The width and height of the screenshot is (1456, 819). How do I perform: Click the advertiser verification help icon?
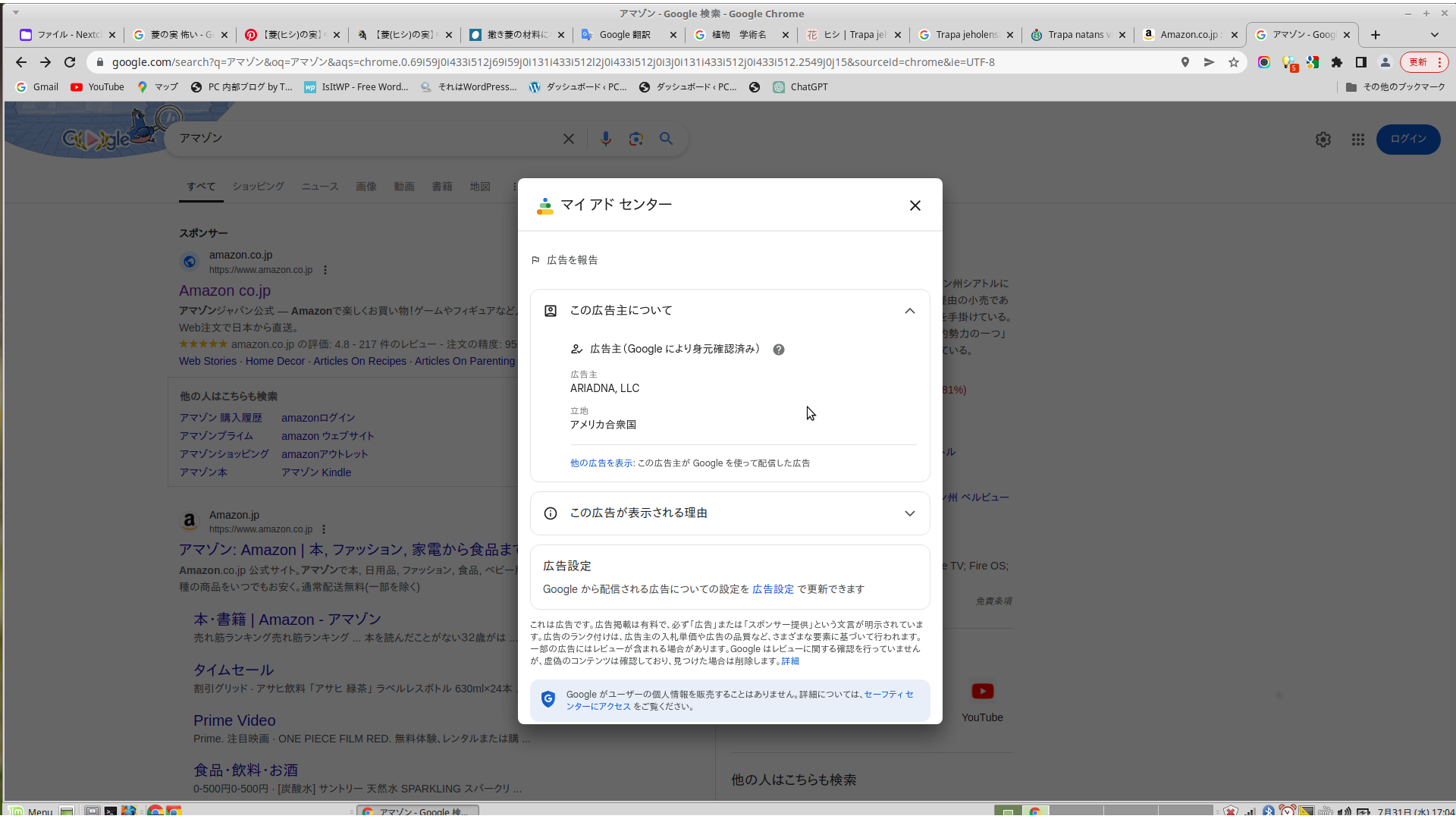pyautogui.click(x=778, y=350)
